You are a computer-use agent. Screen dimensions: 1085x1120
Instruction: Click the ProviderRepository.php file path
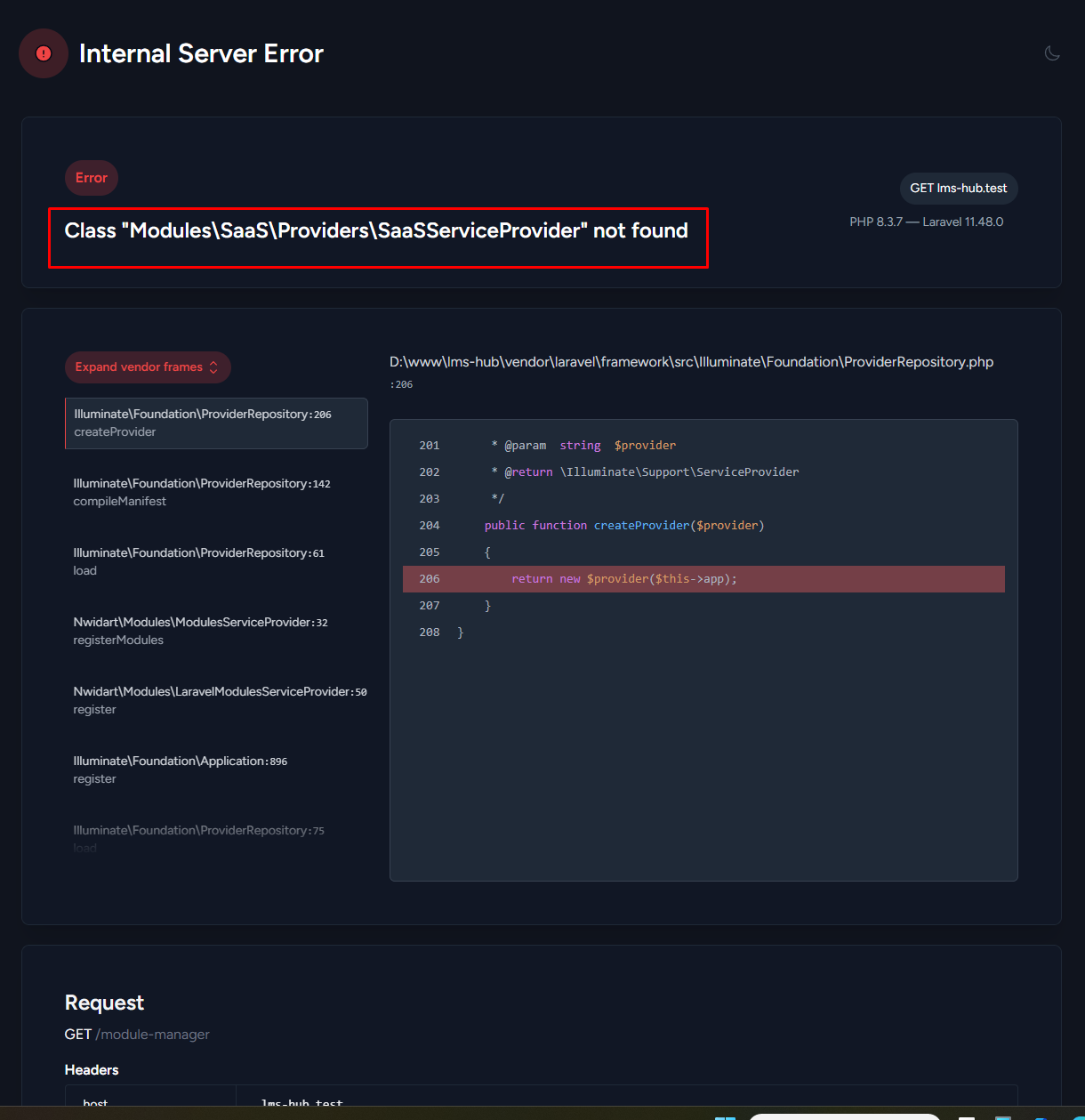(692, 361)
